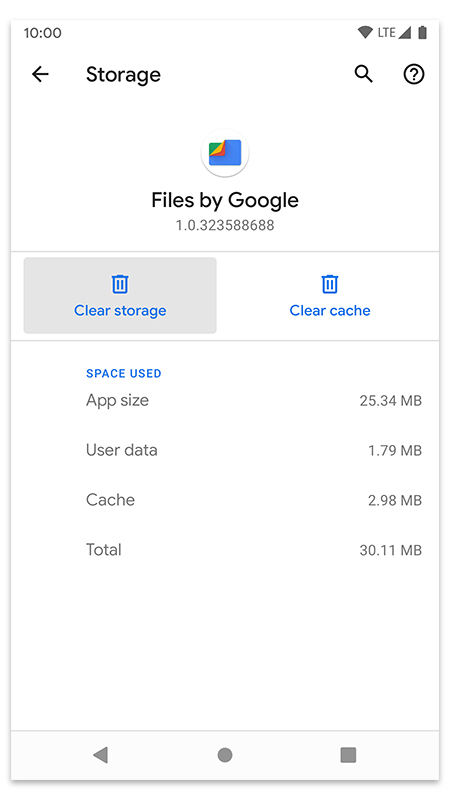
Task: Tap the Recents square navigation button
Action: pos(348,755)
